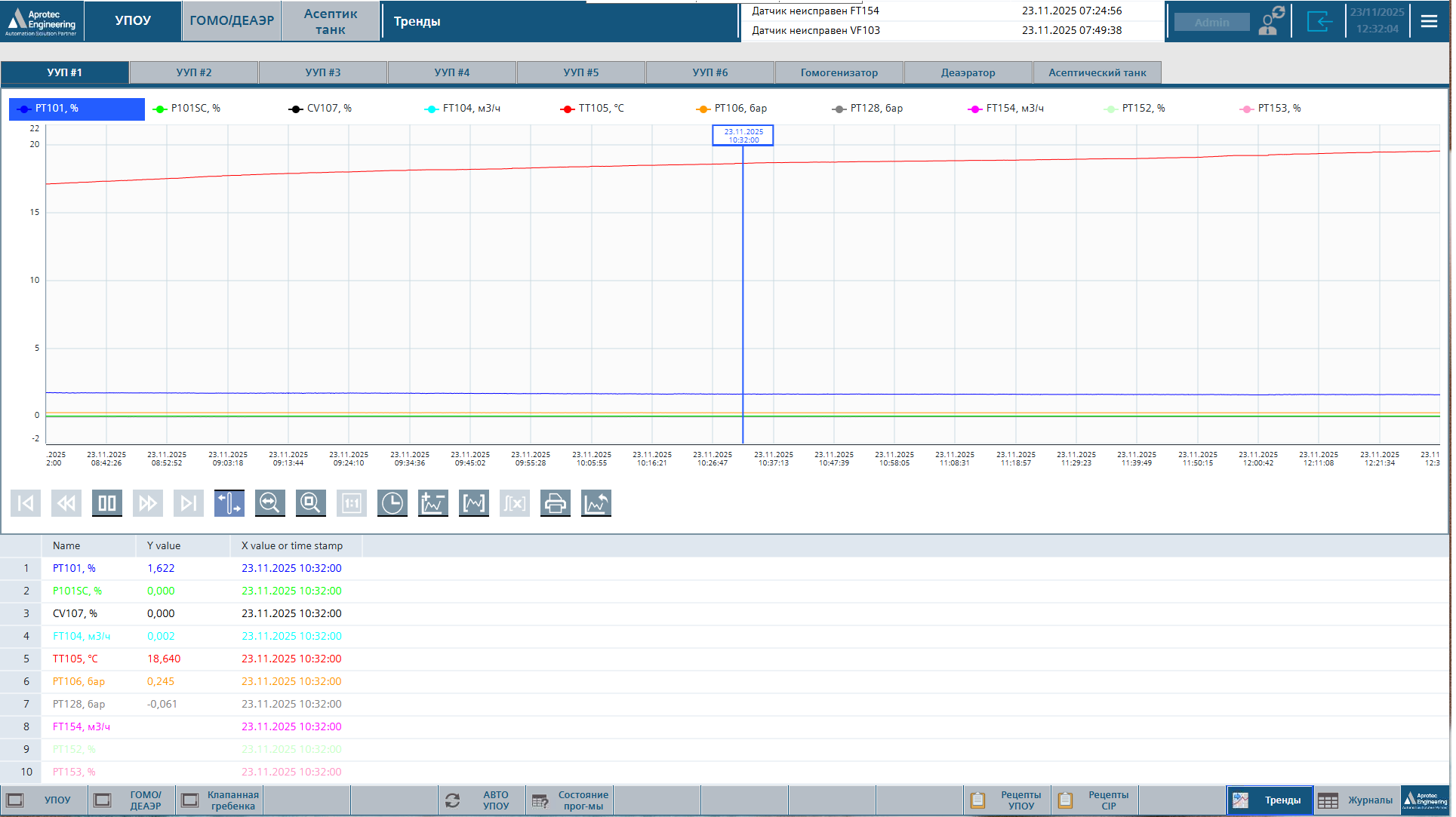Viewport: 1456px width, 817px height.
Task: Click the zoom time axis icon
Action: tap(270, 503)
